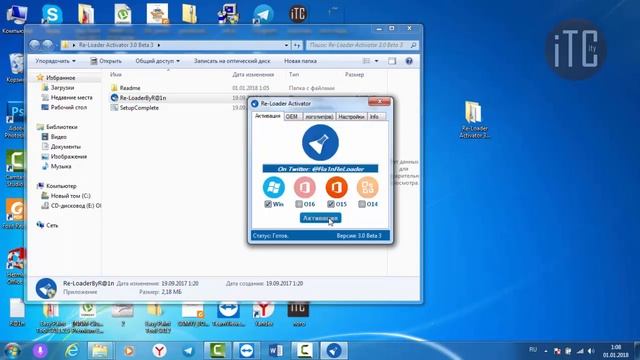
Task: Click the volume icon in system tray
Action: [591, 351]
